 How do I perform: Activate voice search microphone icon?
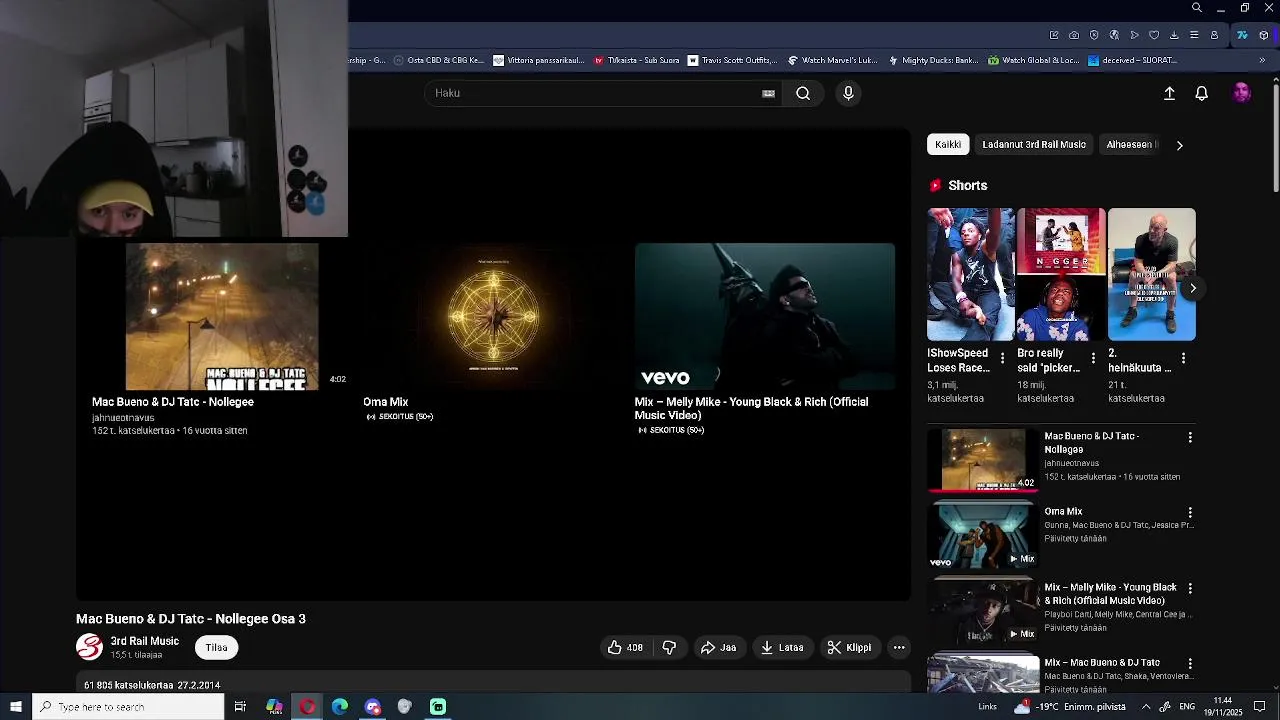coord(848,93)
